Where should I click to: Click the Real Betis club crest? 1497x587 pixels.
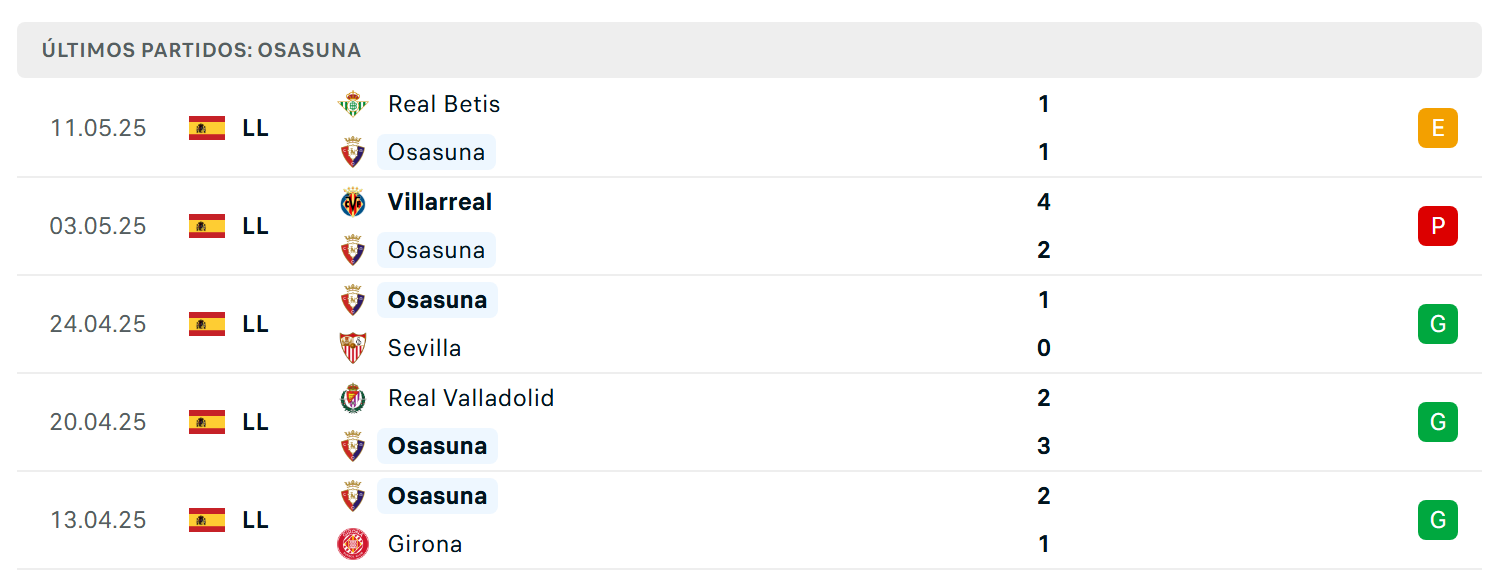(x=353, y=104)
